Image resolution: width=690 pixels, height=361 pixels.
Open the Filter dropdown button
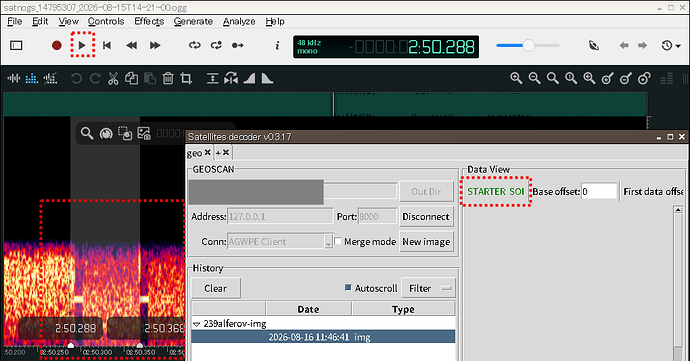pos(429,288)
